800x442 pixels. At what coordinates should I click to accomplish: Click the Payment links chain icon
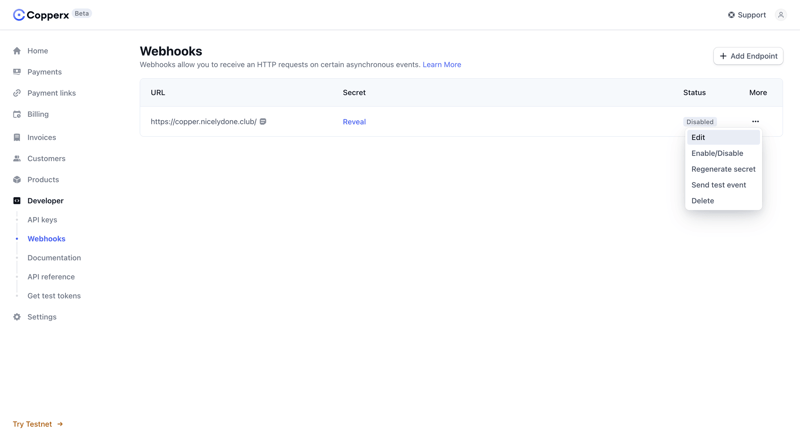coord(17,93)
